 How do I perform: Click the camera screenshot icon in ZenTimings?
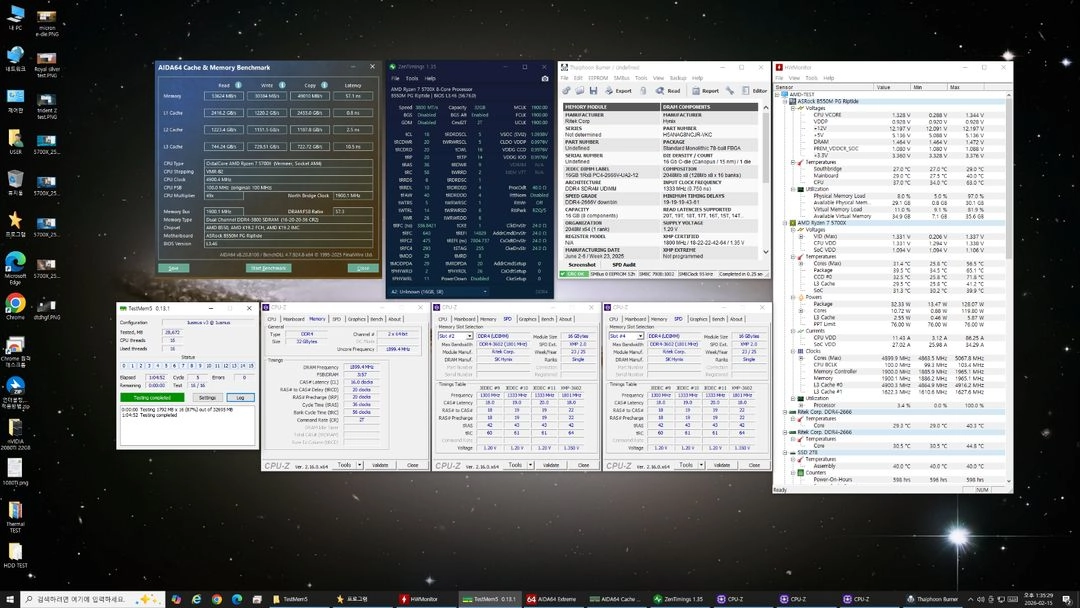[545, 78]
